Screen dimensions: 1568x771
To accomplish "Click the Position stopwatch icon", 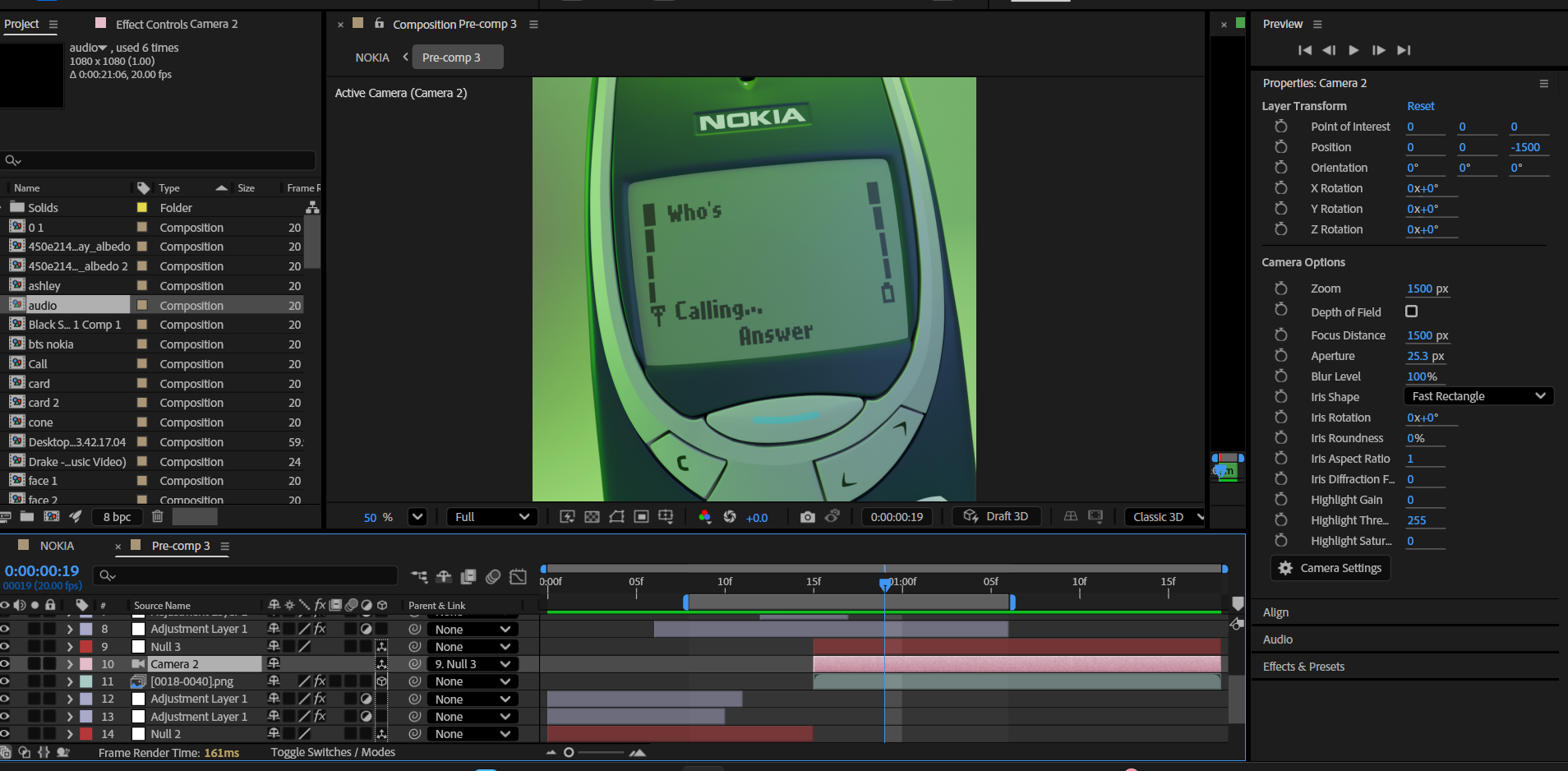I will pyautogui.click(x=1280, y=147).
